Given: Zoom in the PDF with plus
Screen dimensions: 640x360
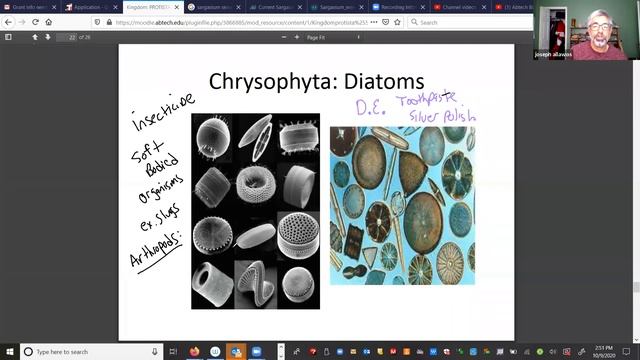Looking at the screenshot, I should (x=297, y=37).
